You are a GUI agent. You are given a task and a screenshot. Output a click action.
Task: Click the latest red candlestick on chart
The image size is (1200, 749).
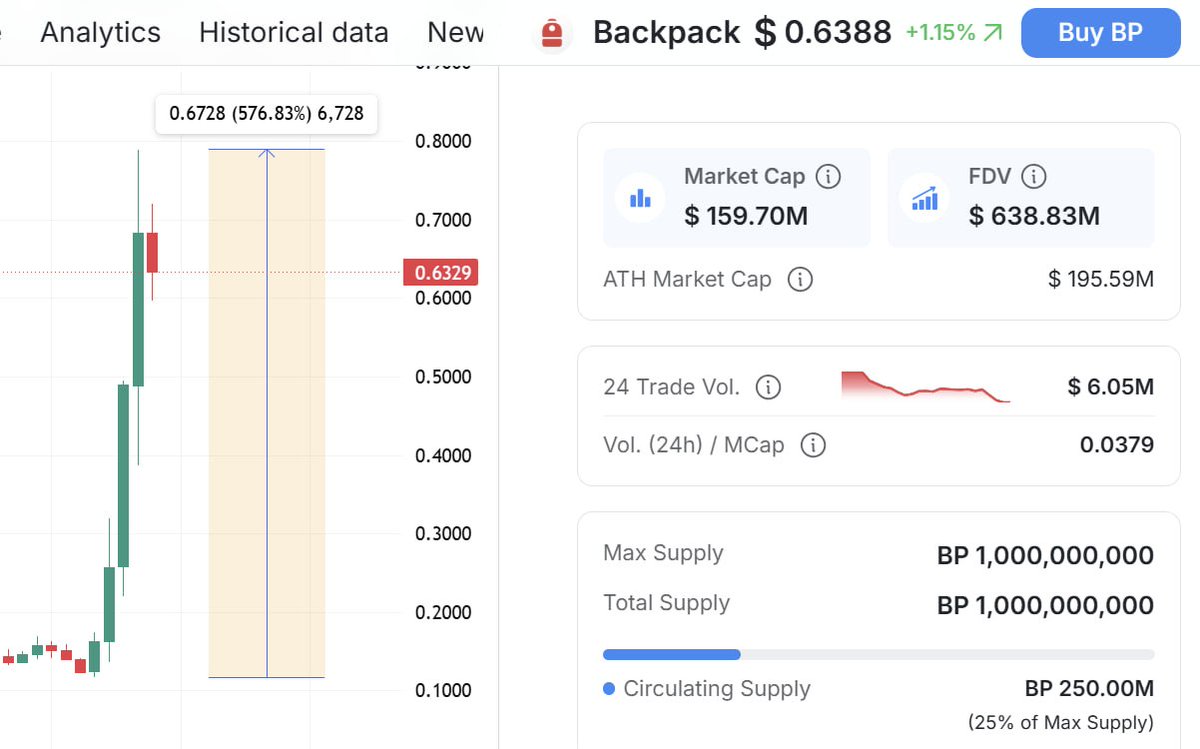[152, 252]
